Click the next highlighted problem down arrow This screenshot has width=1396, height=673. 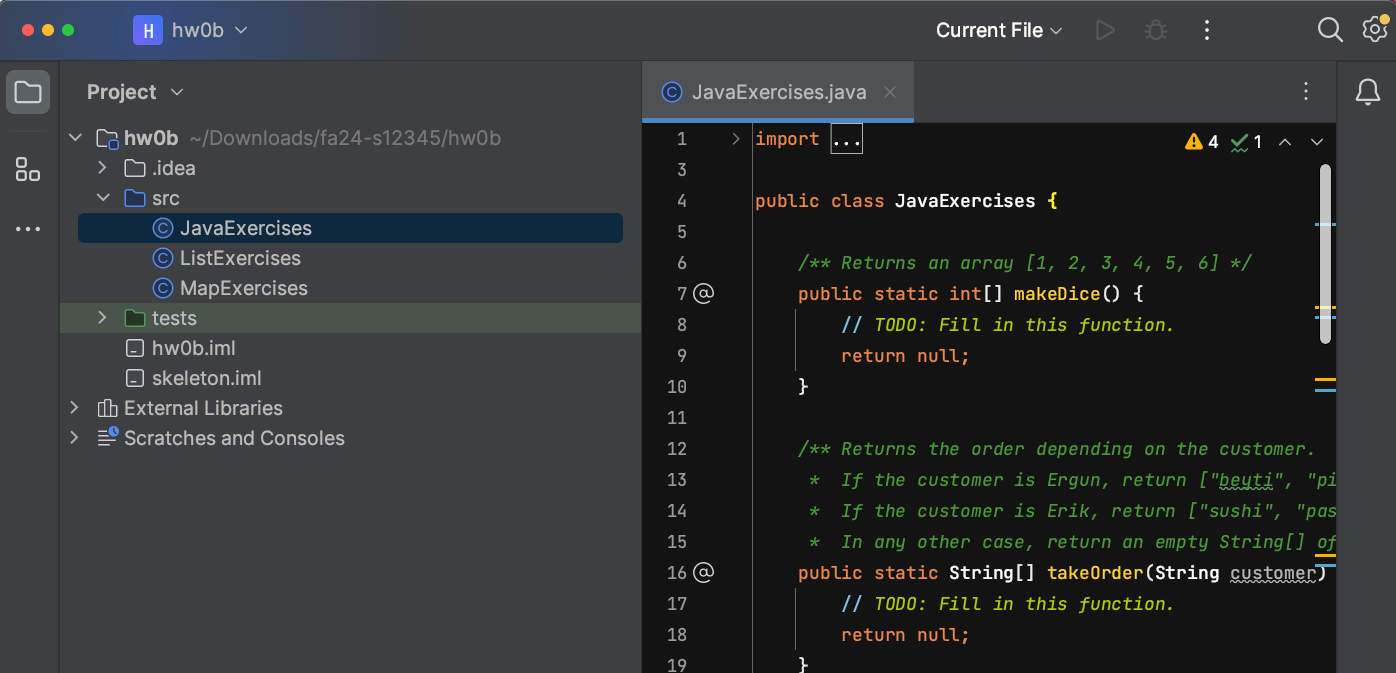[1317, 141]
